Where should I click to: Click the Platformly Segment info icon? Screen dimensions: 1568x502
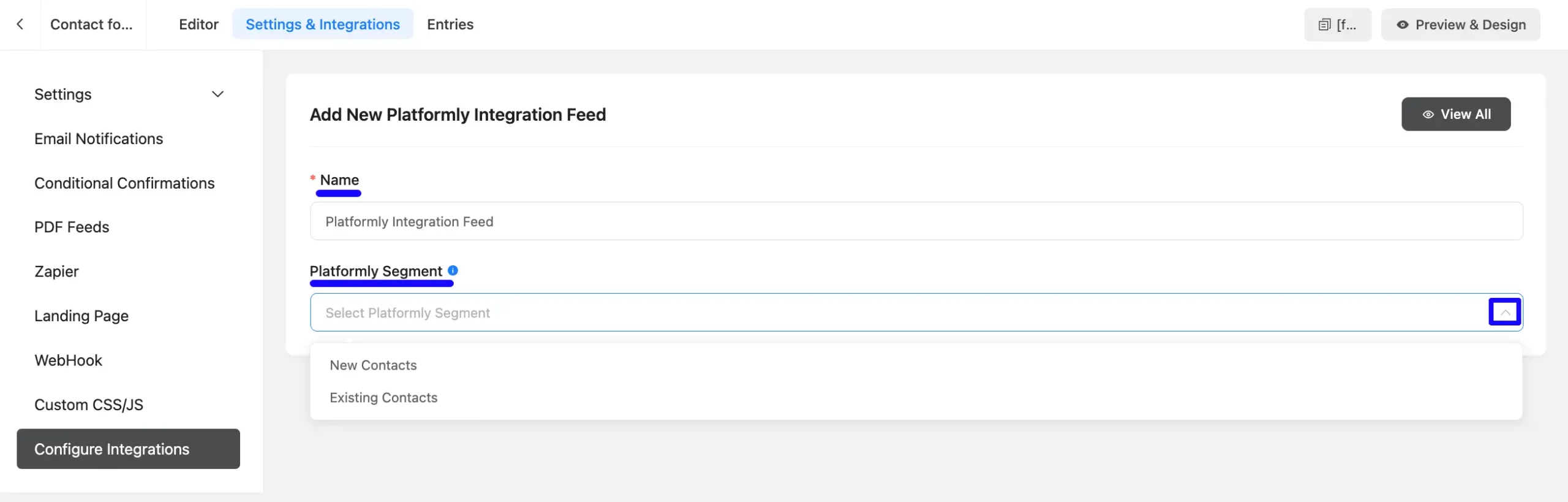pyautogui.click(x=453, y=270)
